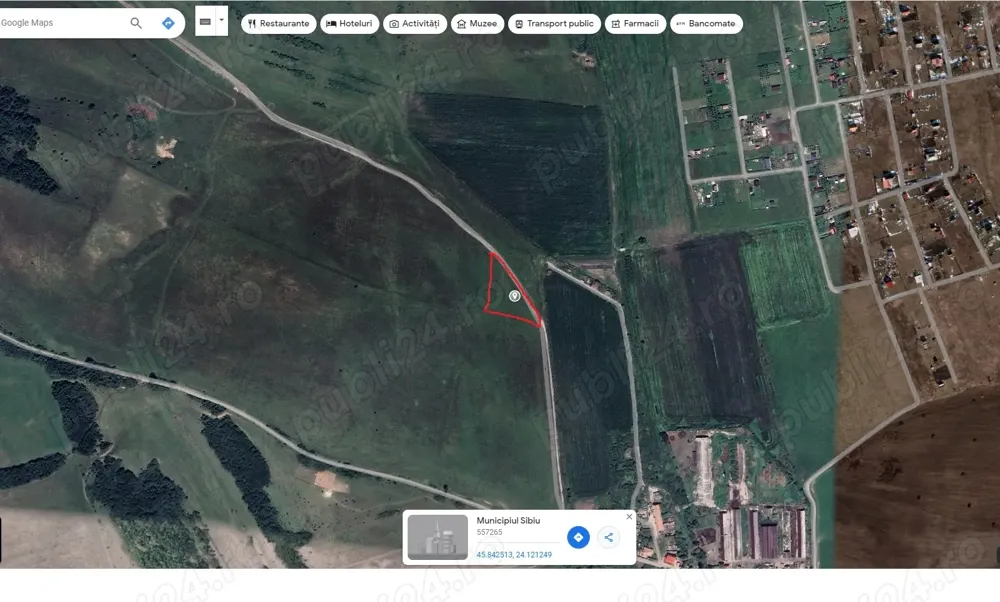Select the Hoteluri category chip
1000x602 pixels.
[349, 24]
